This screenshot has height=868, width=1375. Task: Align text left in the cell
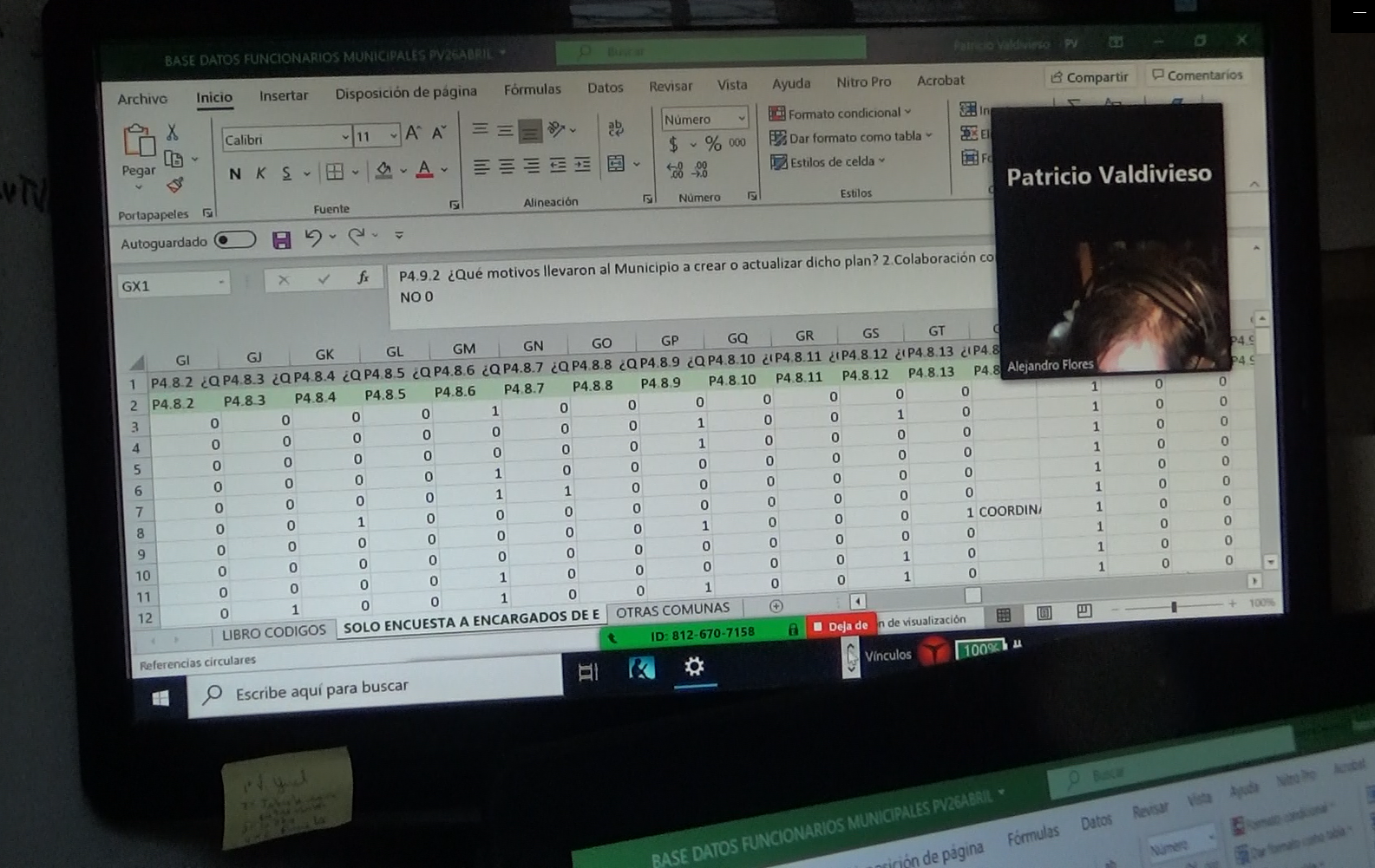(481, 166)
